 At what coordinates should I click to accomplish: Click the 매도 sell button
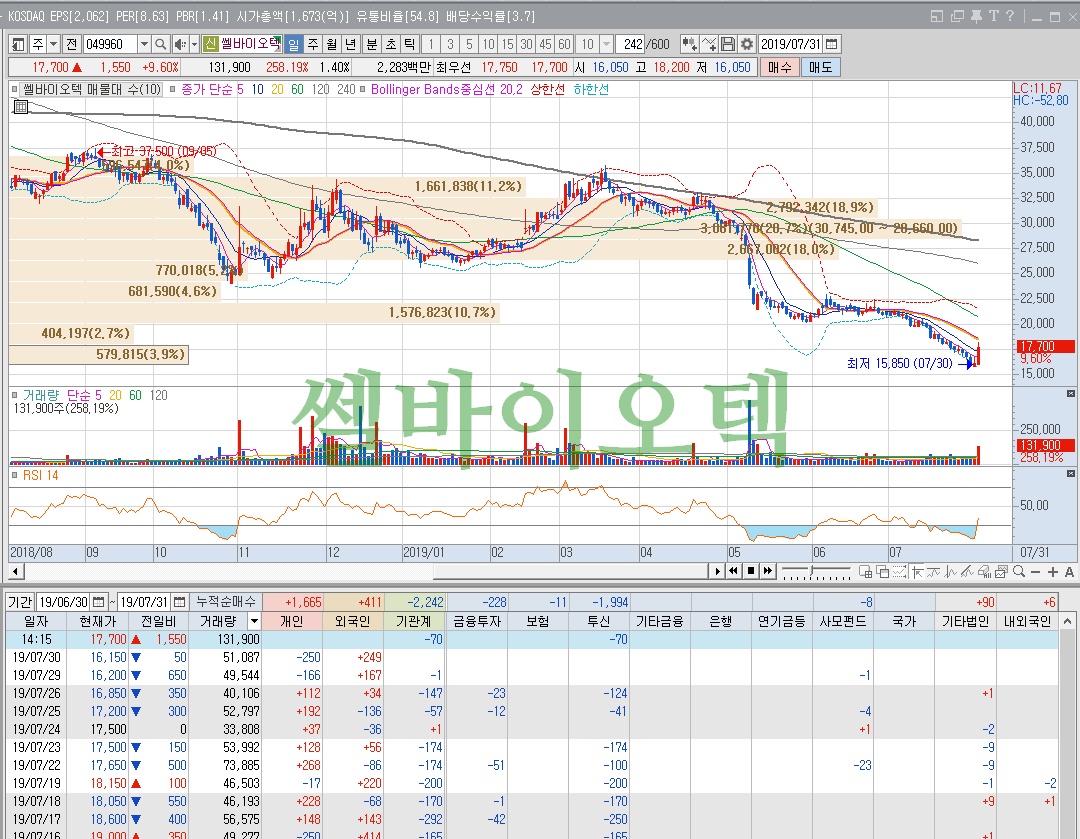[820, 67]
